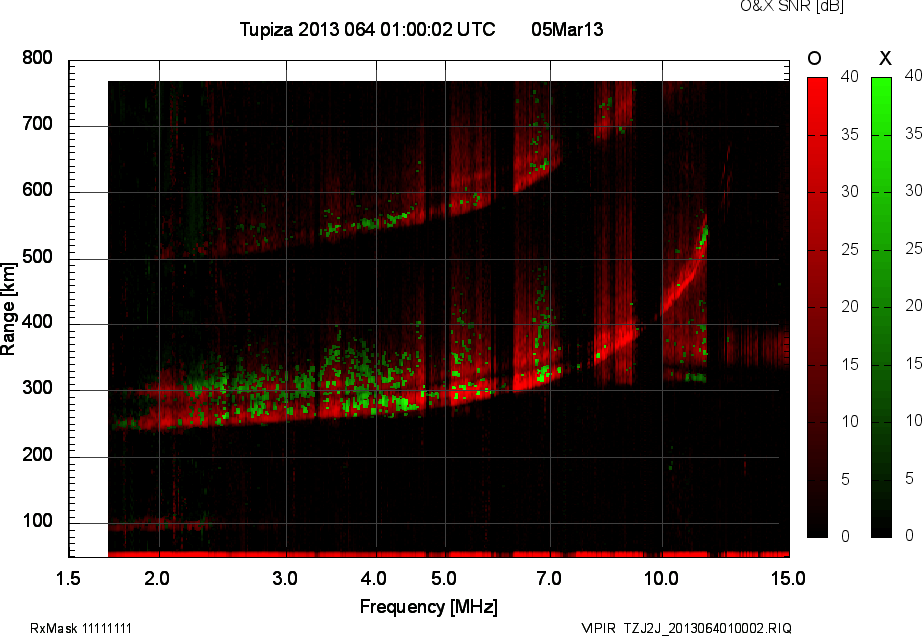Click the 700 km range tick label

pyautogui.click(x=37, y=124)
